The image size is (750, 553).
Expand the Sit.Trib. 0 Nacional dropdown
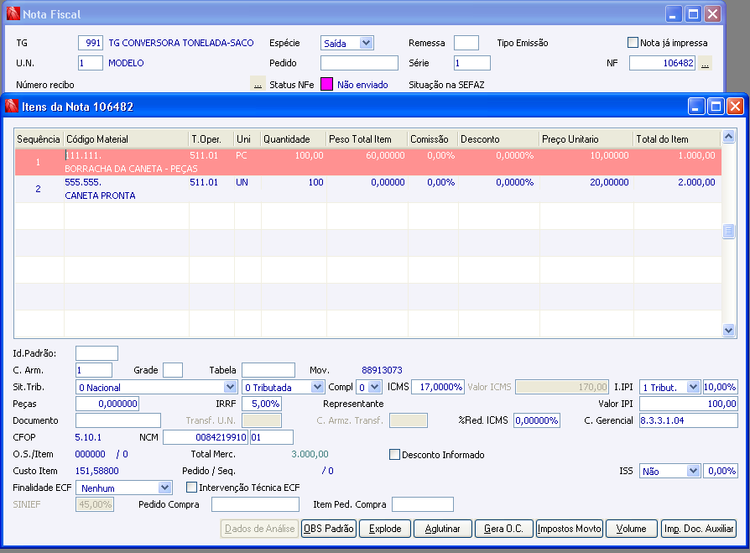tap(230, 387)
